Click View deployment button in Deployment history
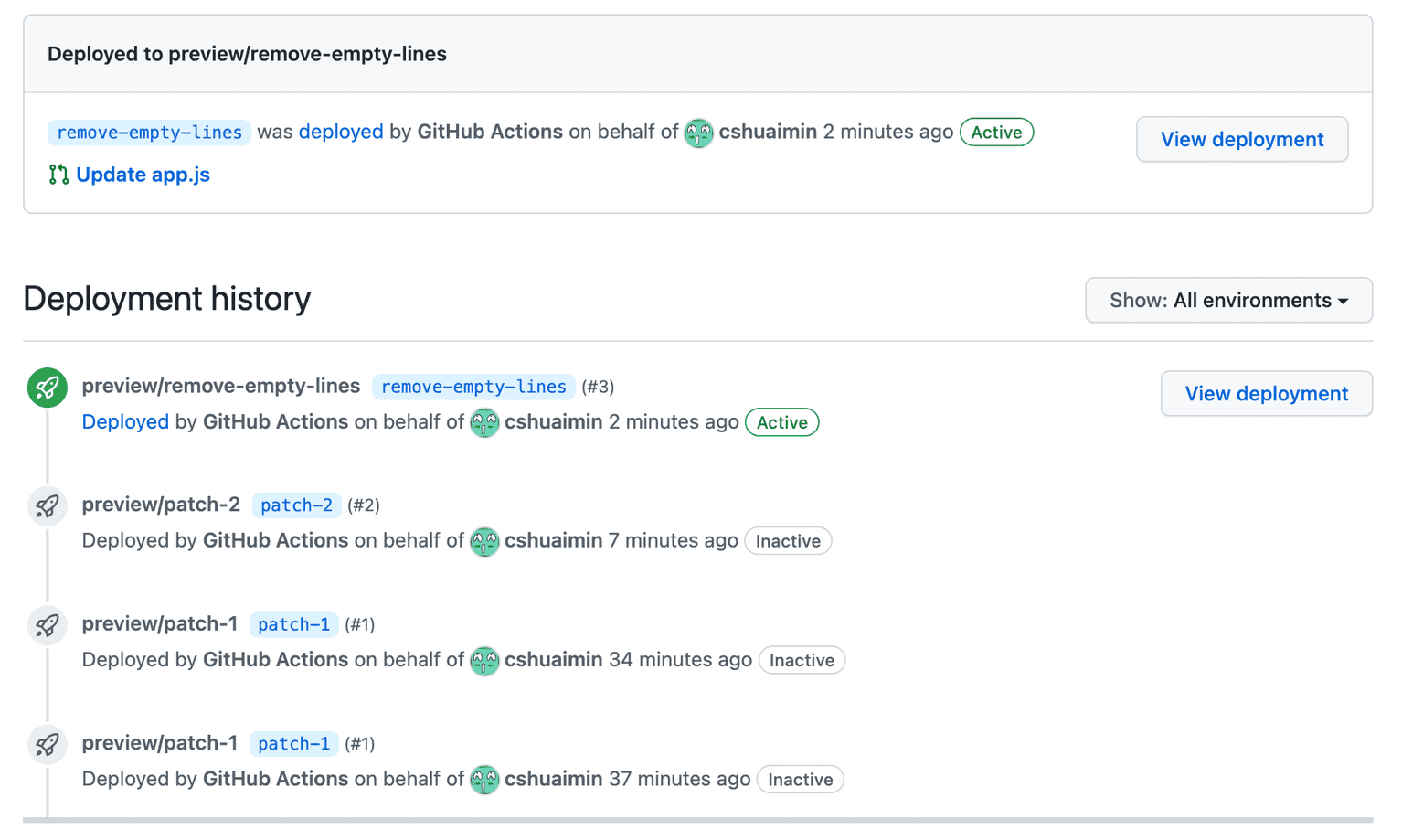Image resolution: width=1402 pixels, height=840 pixels. (1266, 394)
